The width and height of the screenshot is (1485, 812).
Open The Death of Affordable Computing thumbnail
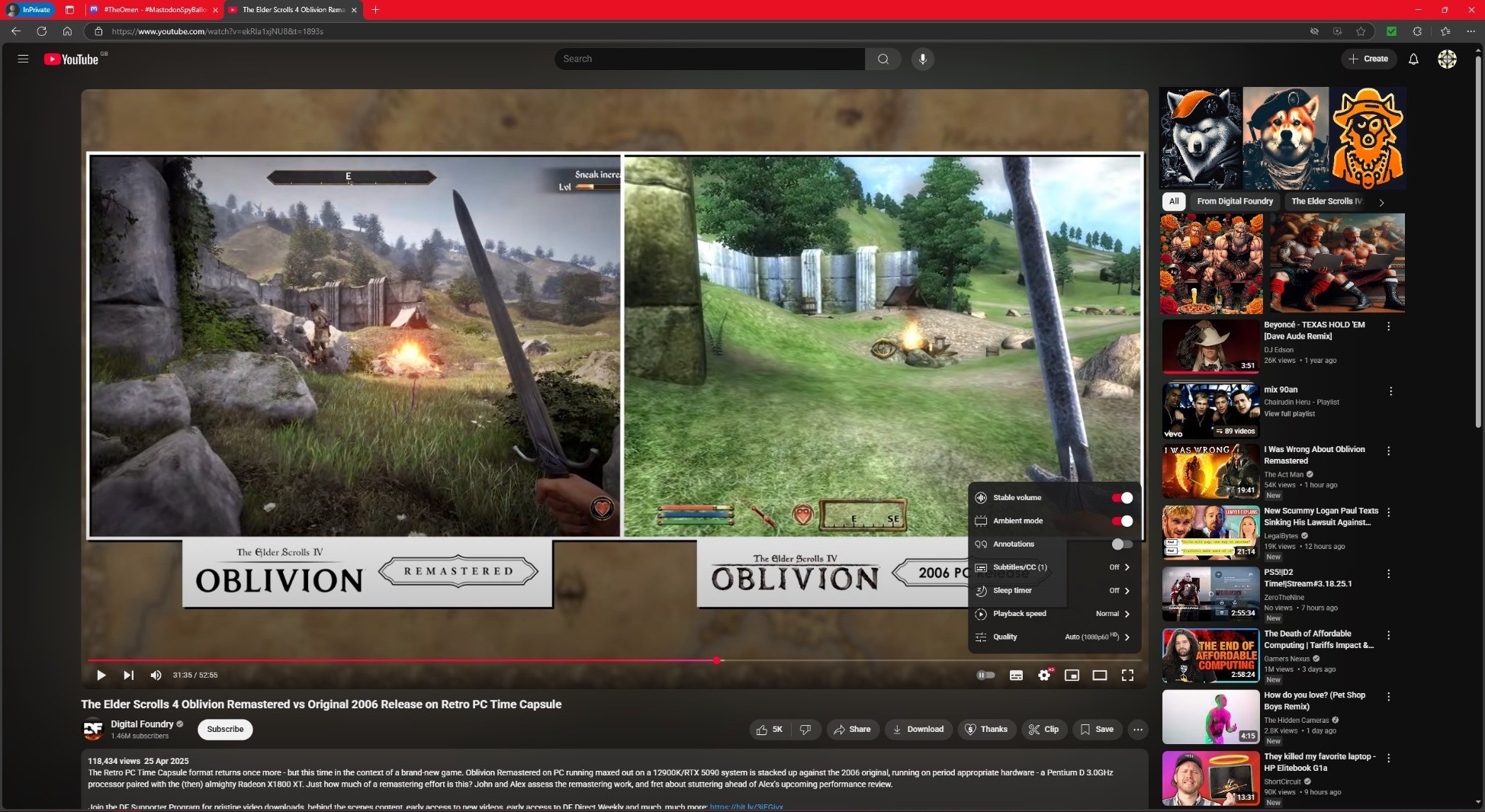tap(1210, 656)
